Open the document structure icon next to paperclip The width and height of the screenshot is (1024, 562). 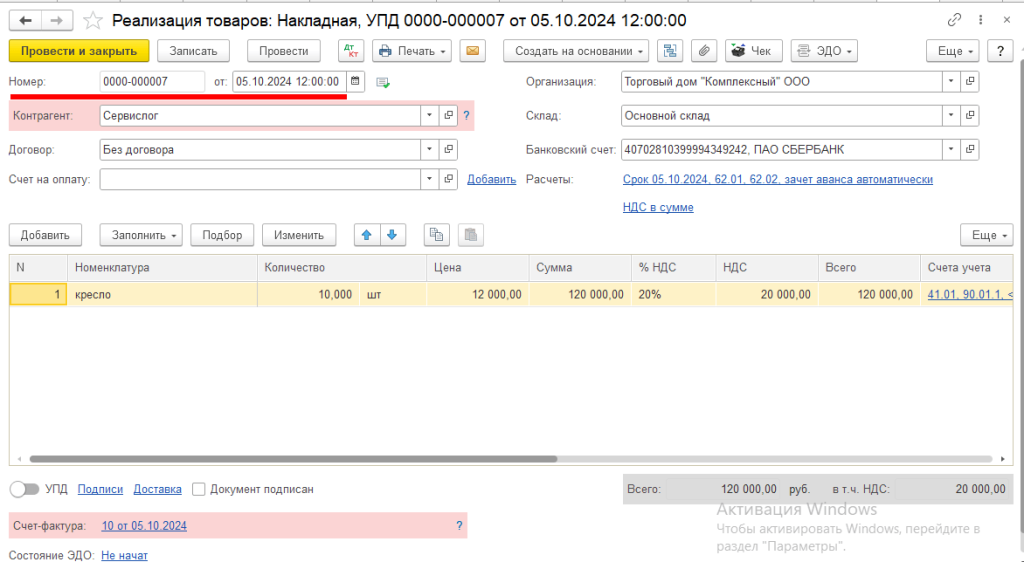670,51
